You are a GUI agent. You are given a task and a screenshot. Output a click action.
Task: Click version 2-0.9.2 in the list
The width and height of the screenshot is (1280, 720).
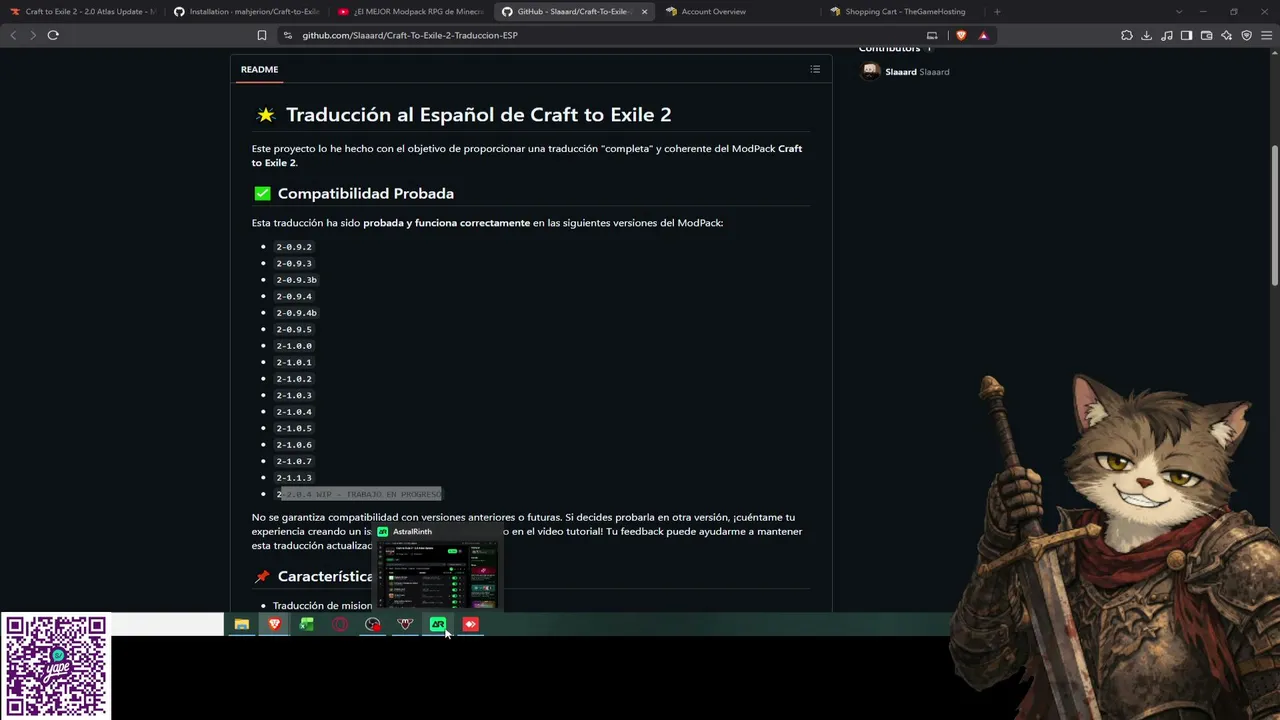point(294,247)
